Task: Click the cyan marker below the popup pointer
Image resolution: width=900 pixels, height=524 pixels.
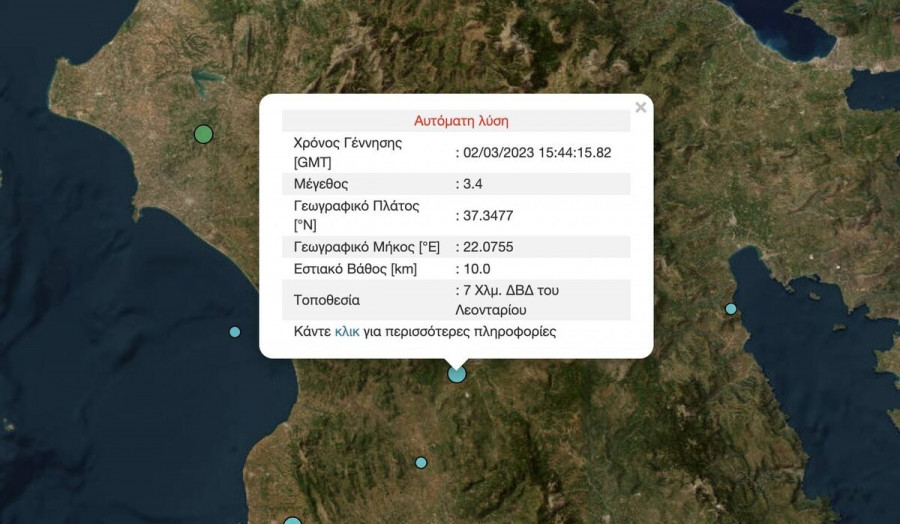Action: coord(457,374)
